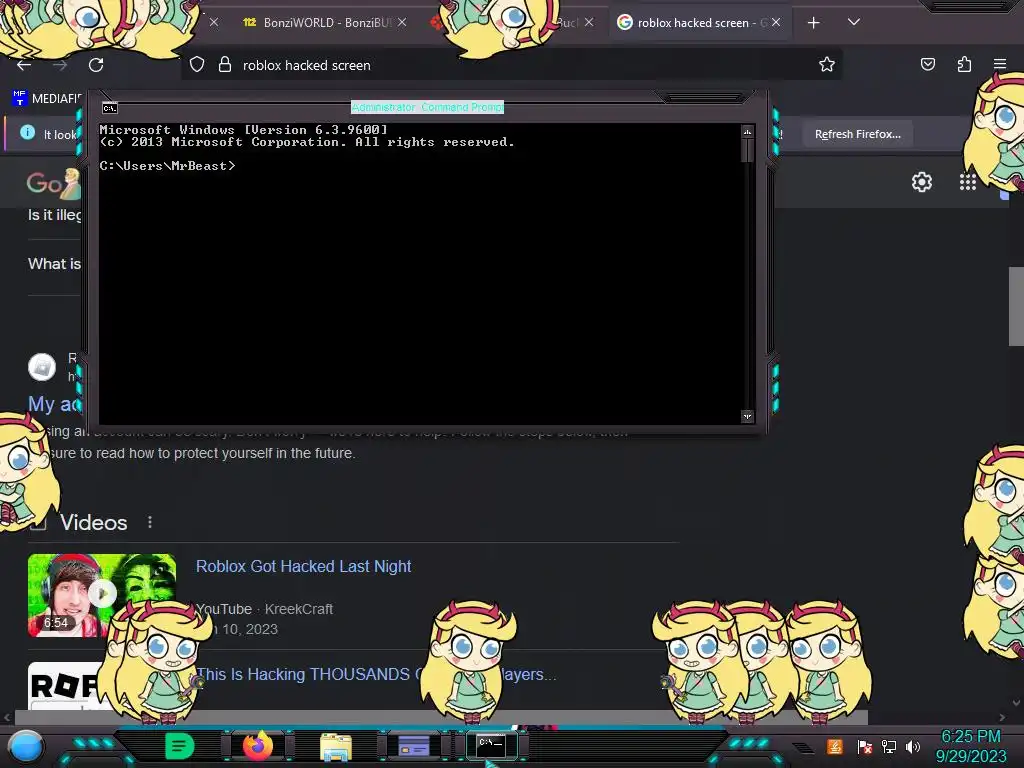The image size is (1024, 768).
Task: Open the Videos section three-dot menu
Action: tap(150, 522)
